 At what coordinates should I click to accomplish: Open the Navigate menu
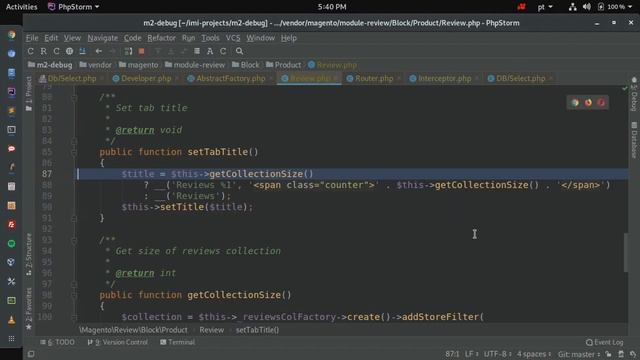pyautogui.click(x=102, y=38)
